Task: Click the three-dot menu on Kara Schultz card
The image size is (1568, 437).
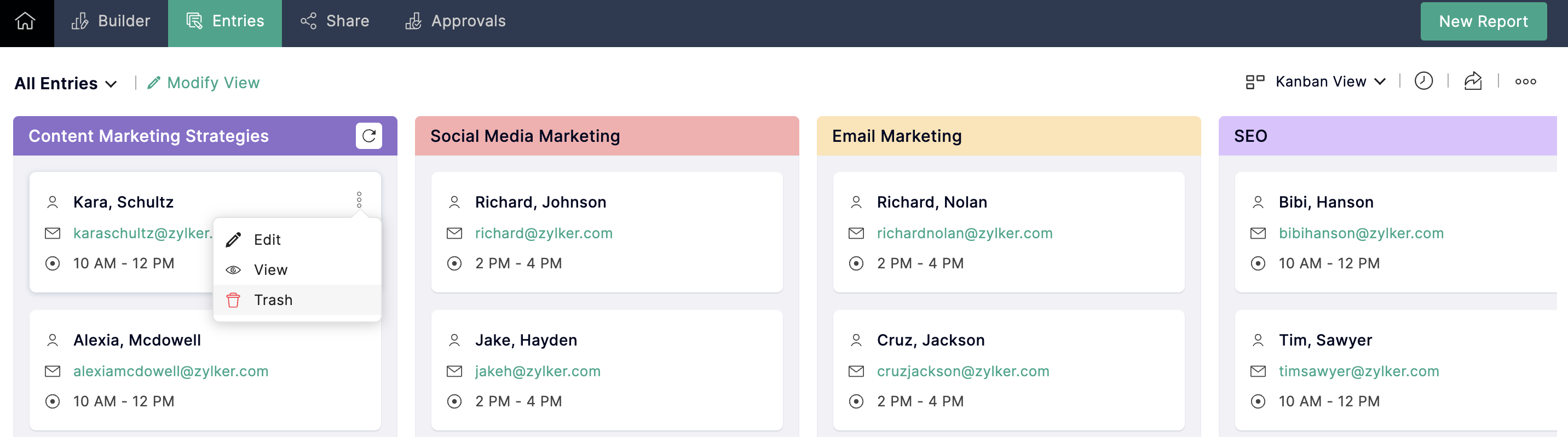Action: point(359,200)
